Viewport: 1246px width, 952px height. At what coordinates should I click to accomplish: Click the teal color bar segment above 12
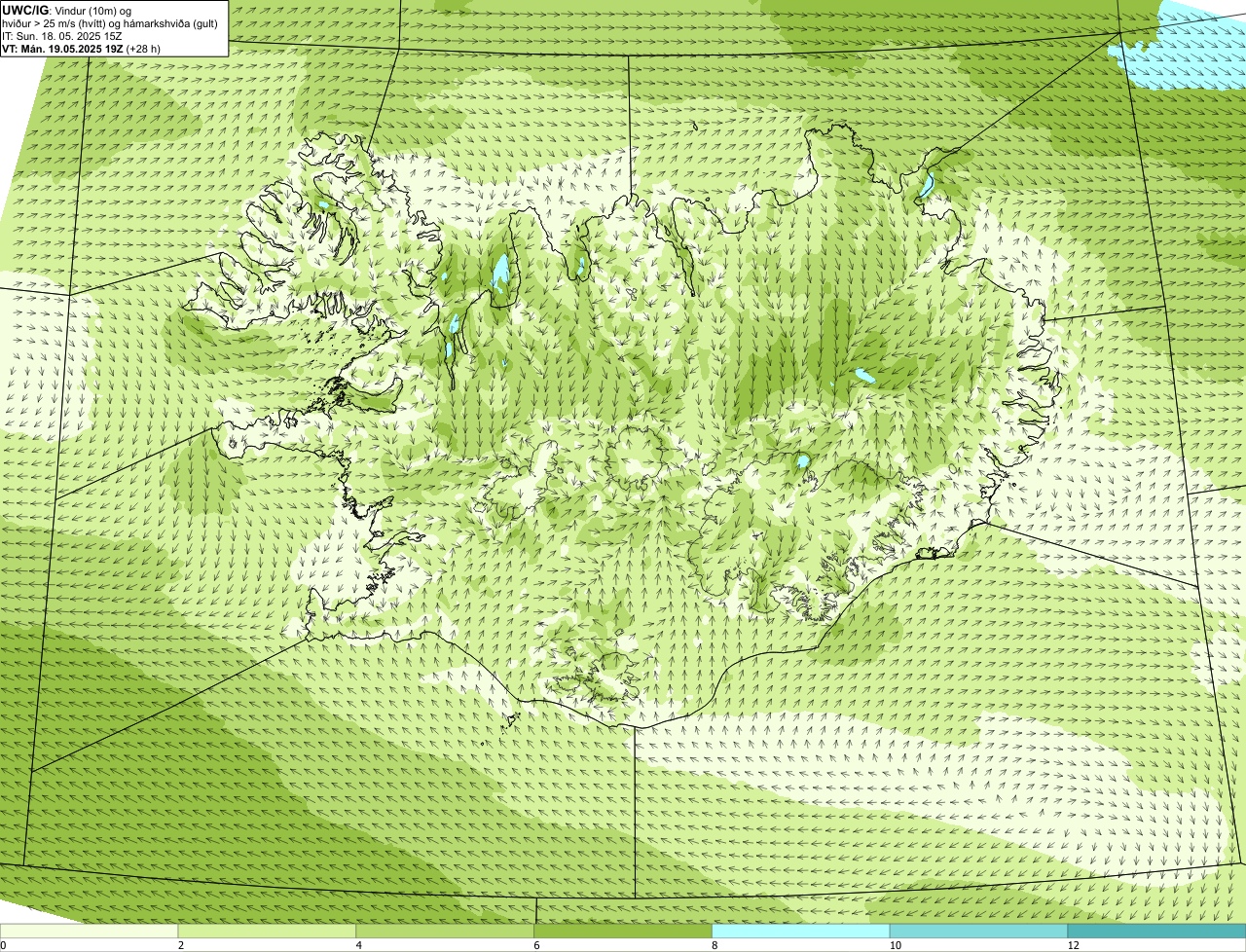tap(1157, 932)
